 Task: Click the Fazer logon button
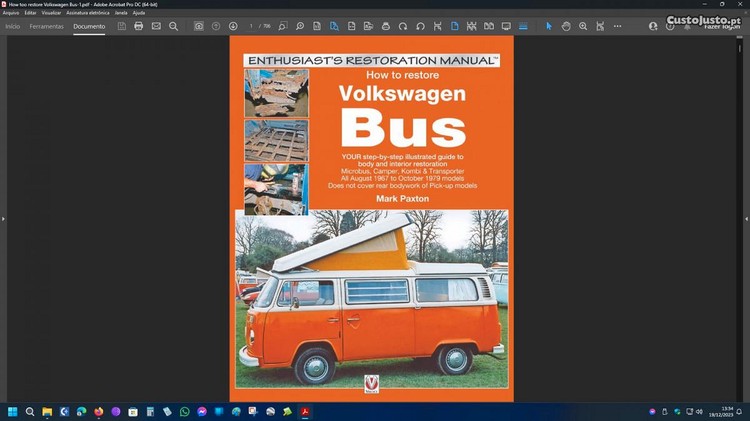(x=722, y=26)
